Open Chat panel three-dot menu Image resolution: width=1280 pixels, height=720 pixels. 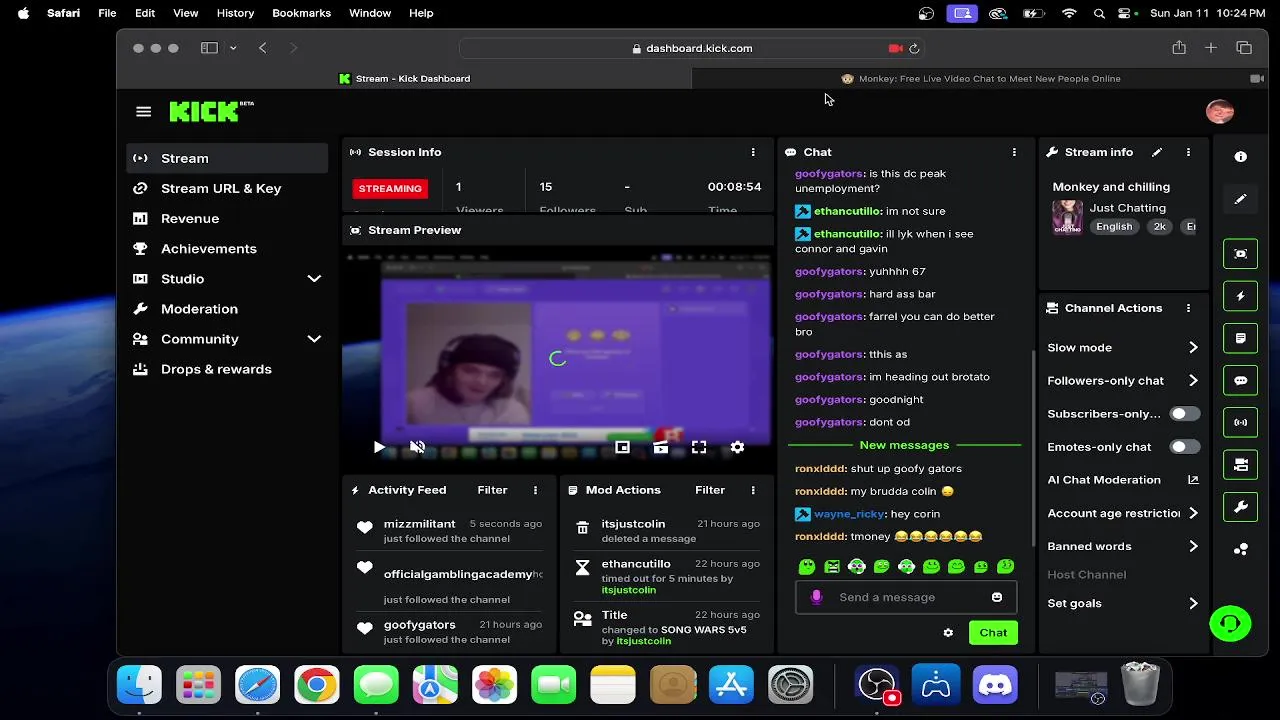pos(1014,152)
